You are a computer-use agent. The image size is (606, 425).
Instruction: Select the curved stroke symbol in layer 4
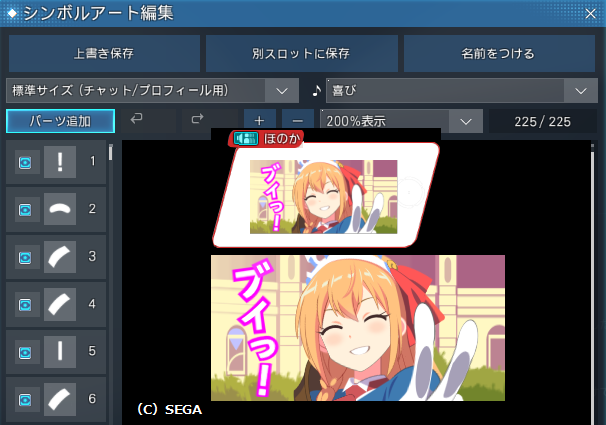pyautogui.click(x=60, y=304)
